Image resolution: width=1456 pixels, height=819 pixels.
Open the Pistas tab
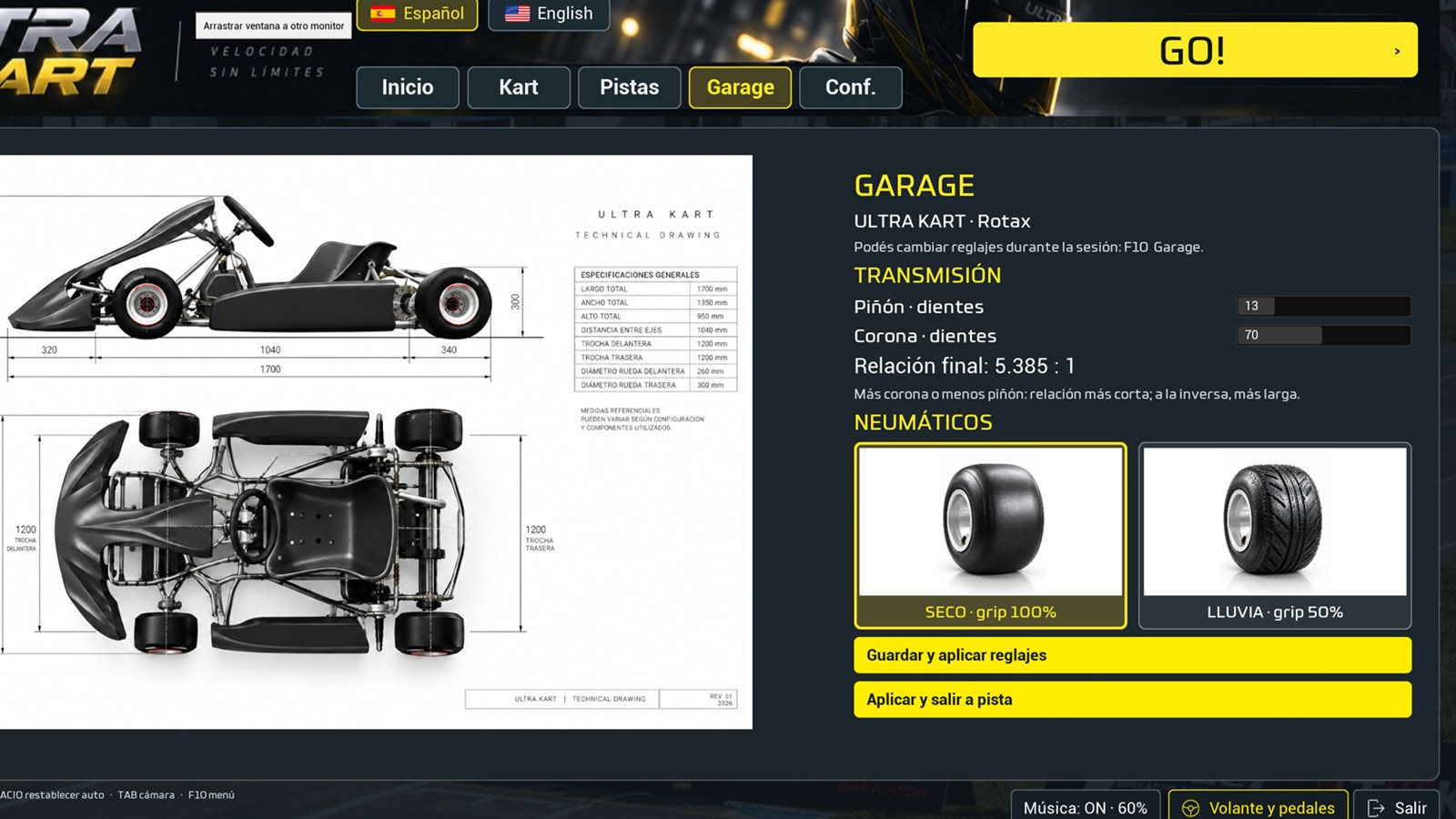pyautogui.click(x=630, y=87)
